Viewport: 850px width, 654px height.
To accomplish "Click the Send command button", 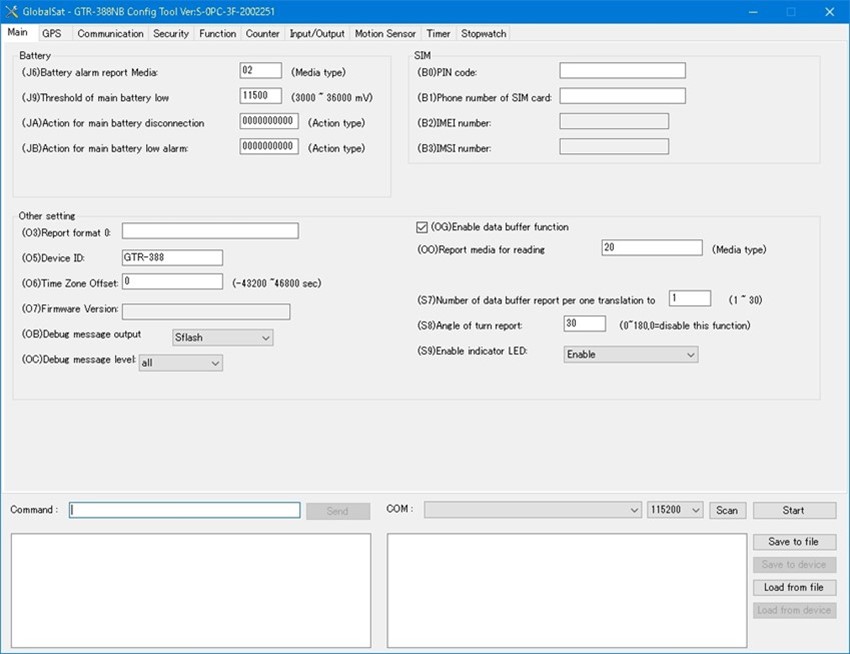I will 338,511.
